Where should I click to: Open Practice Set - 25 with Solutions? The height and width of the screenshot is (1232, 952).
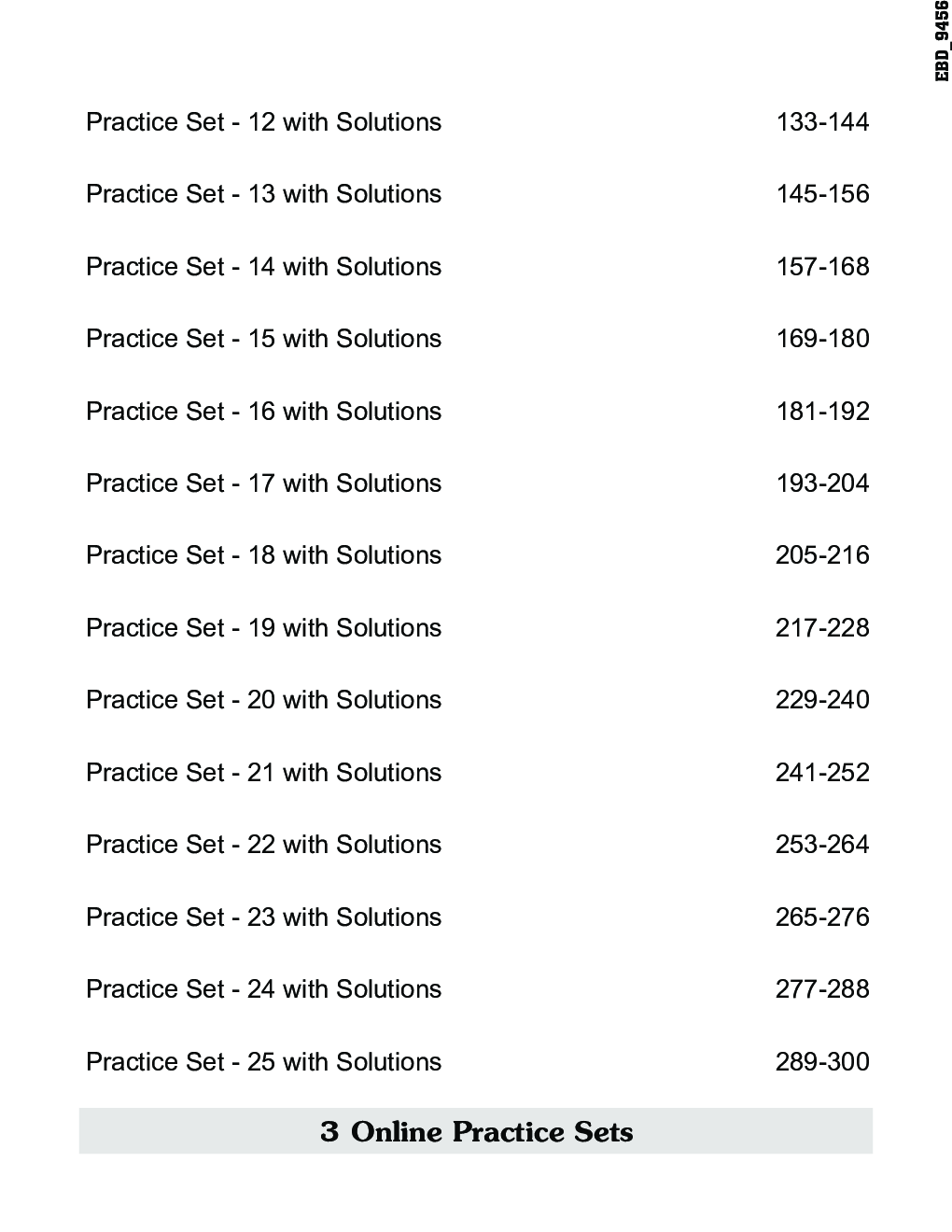263,1062
